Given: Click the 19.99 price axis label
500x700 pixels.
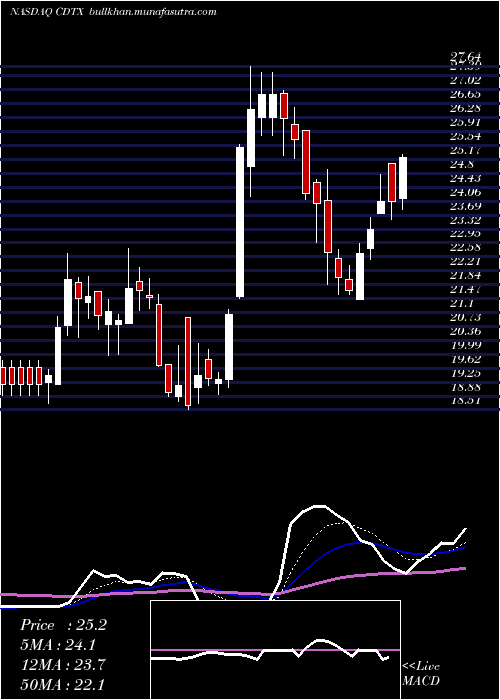Looking at the screenshot, I should click(x=467, y=345).
